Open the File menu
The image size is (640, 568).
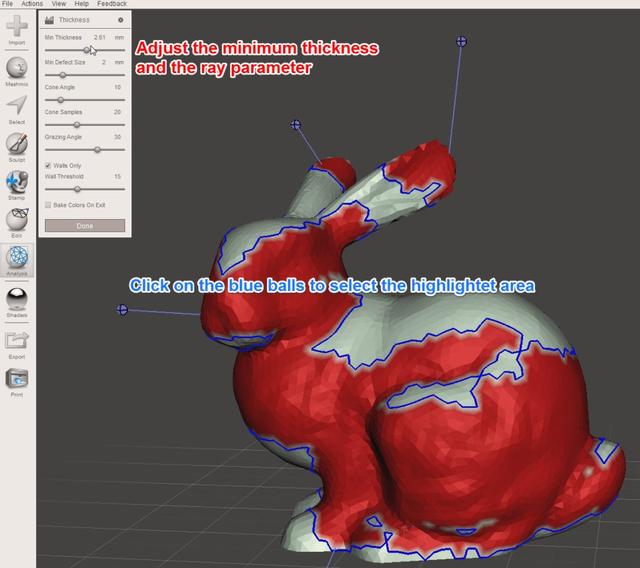coord(9,4)
